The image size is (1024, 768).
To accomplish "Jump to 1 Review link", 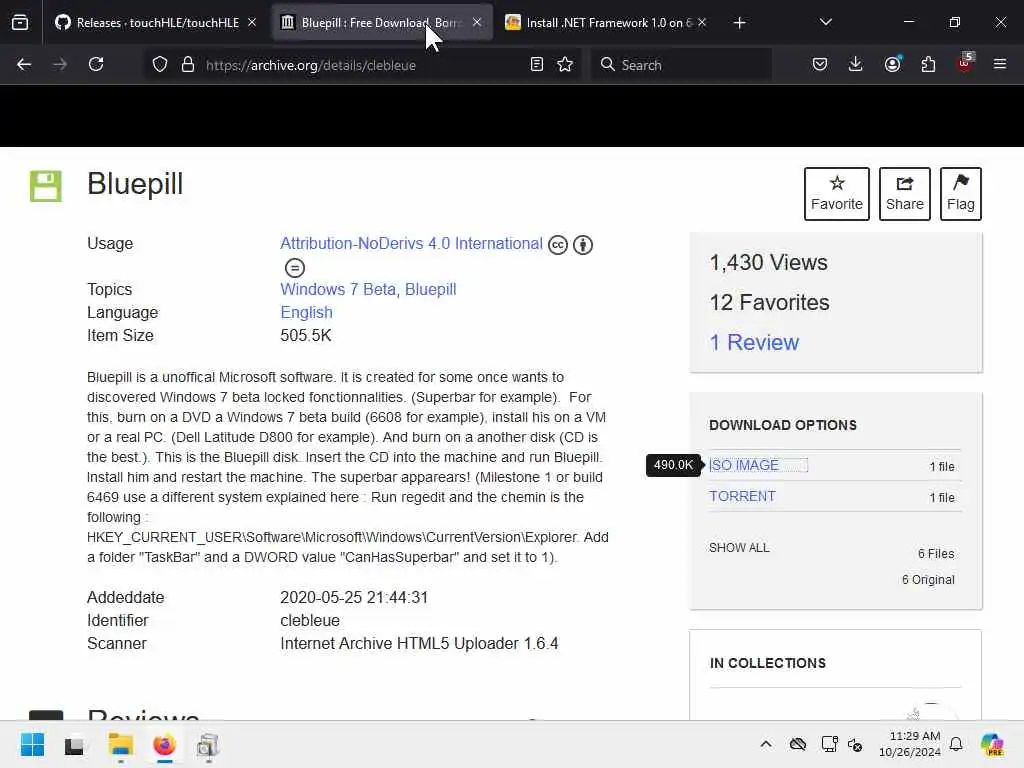I will pos(754,342).
